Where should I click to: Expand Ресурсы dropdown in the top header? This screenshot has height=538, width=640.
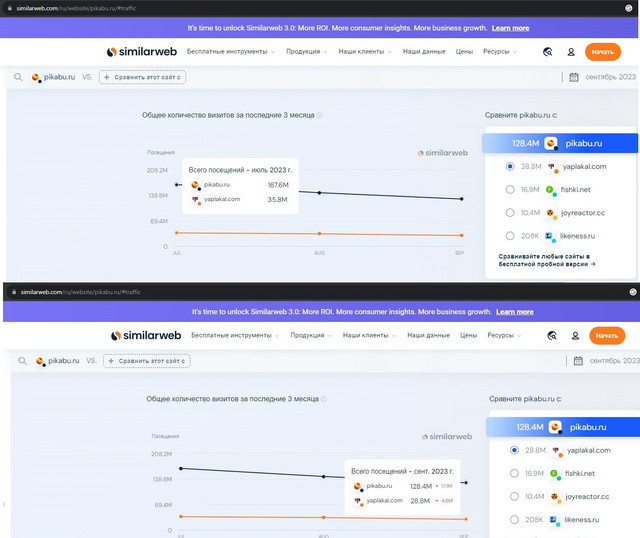pyautogui.click(x=500, y=51)
